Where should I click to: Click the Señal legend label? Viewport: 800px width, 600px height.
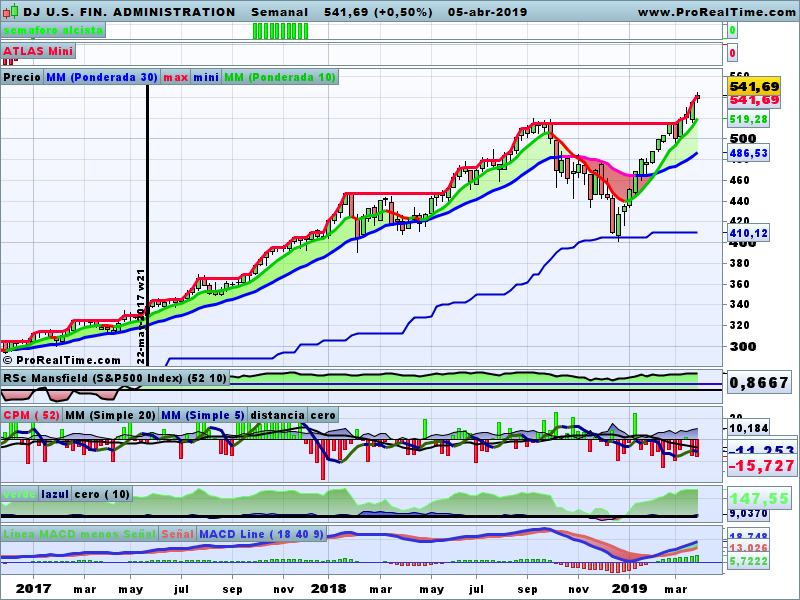coord(178,534)
